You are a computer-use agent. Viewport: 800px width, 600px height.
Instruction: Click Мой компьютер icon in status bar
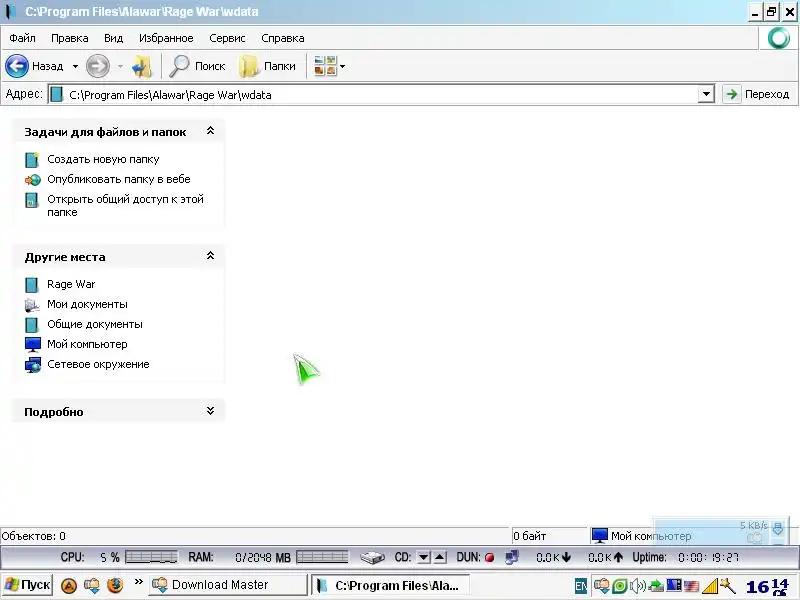pyautogui.click(x=599, y=536)
